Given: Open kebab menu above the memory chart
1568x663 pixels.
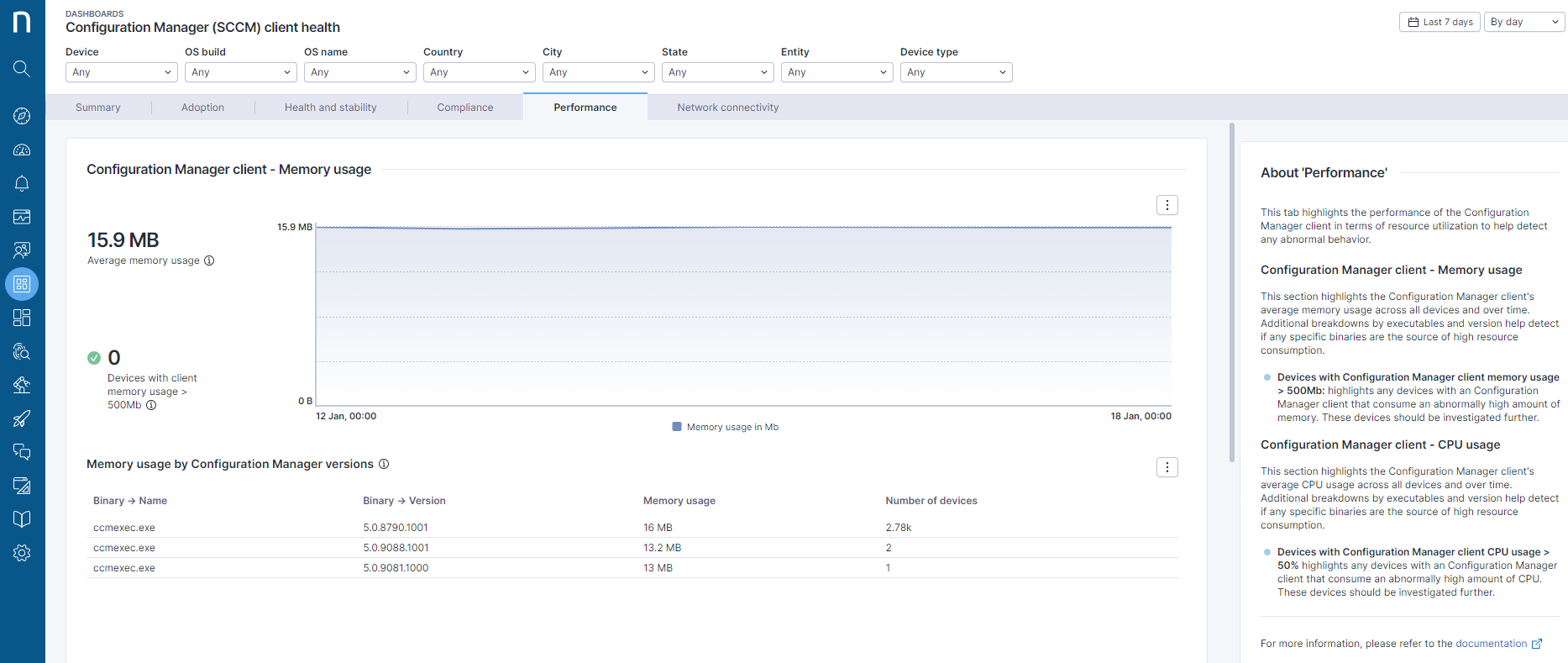Looking at the screenshot, I should pyautogui.click(x=1167, y=205).
